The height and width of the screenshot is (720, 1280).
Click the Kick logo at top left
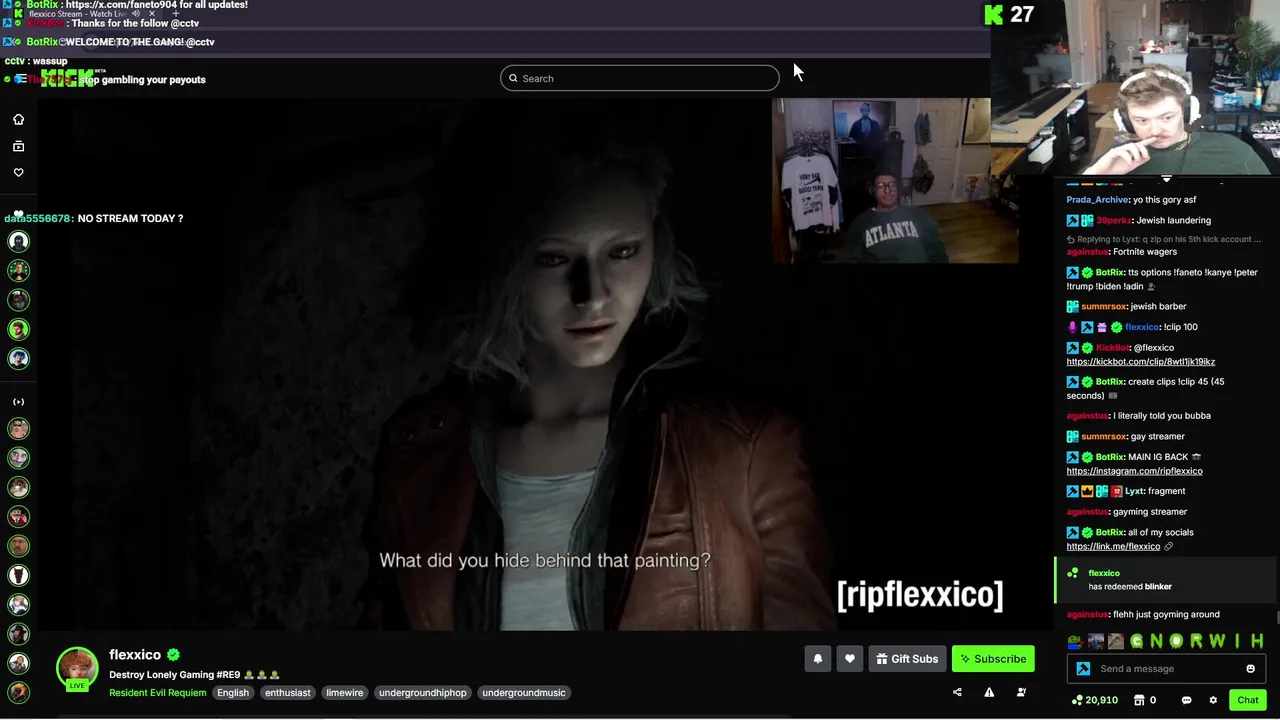click(66, 78)
